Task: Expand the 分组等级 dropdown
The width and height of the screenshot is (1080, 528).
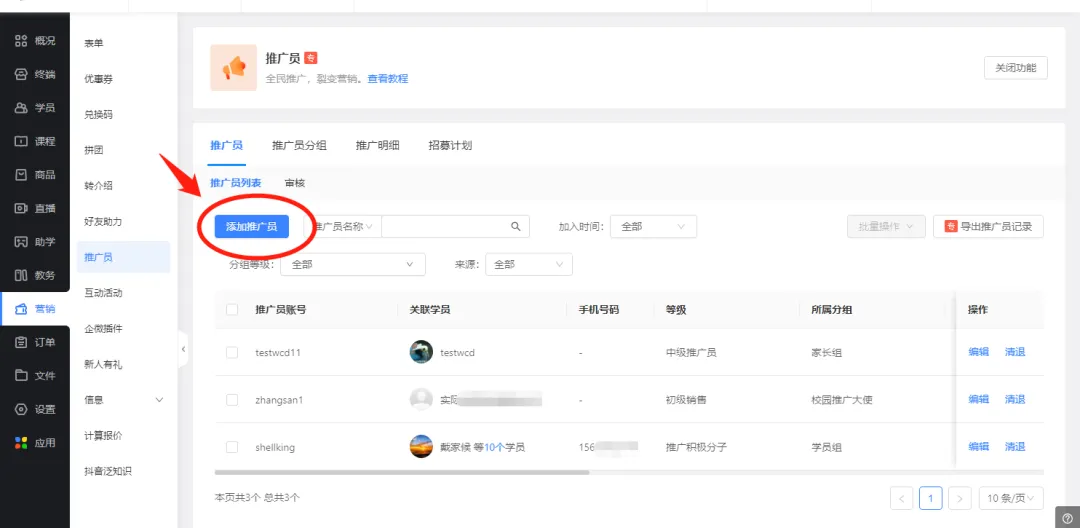Action: [352, 264]
